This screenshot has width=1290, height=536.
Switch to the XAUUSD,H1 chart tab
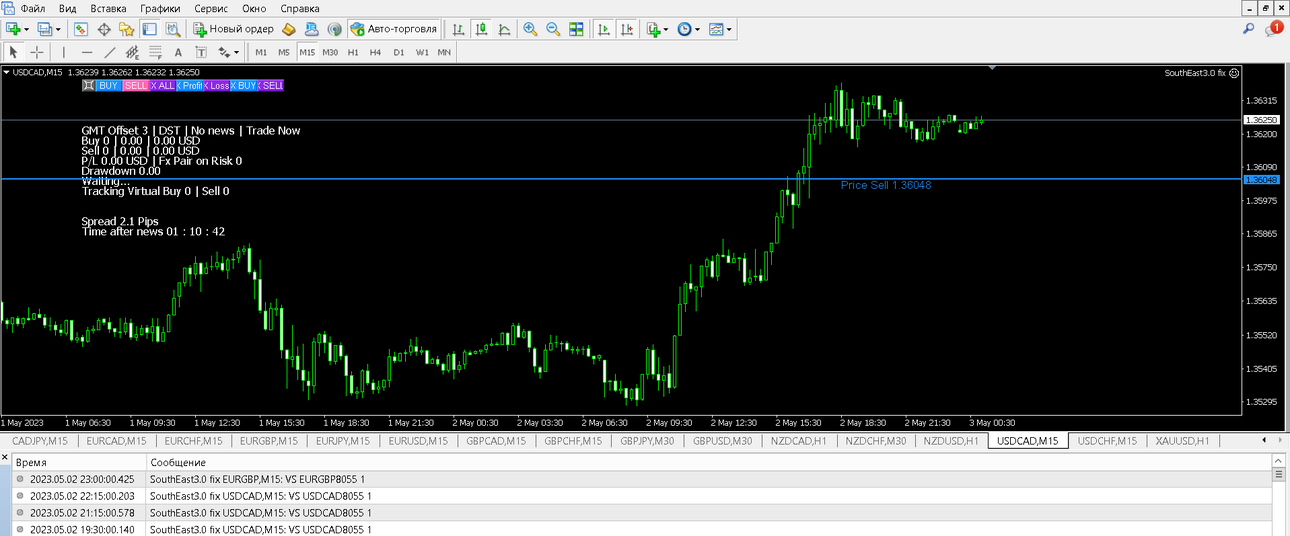click(1182, 441)
